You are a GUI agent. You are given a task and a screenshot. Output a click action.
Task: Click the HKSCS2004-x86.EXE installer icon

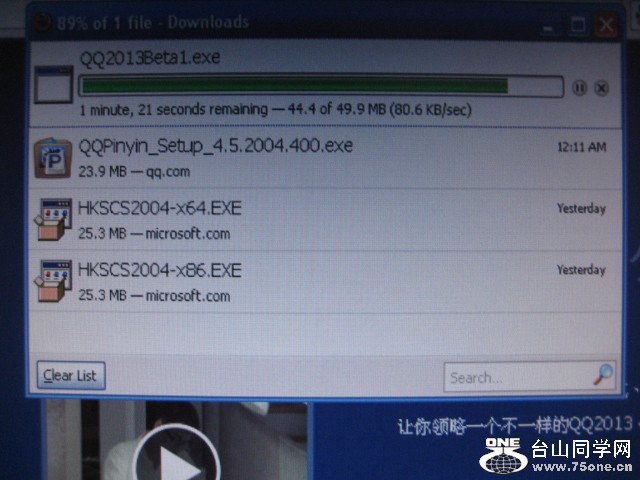tap(53, 281)
